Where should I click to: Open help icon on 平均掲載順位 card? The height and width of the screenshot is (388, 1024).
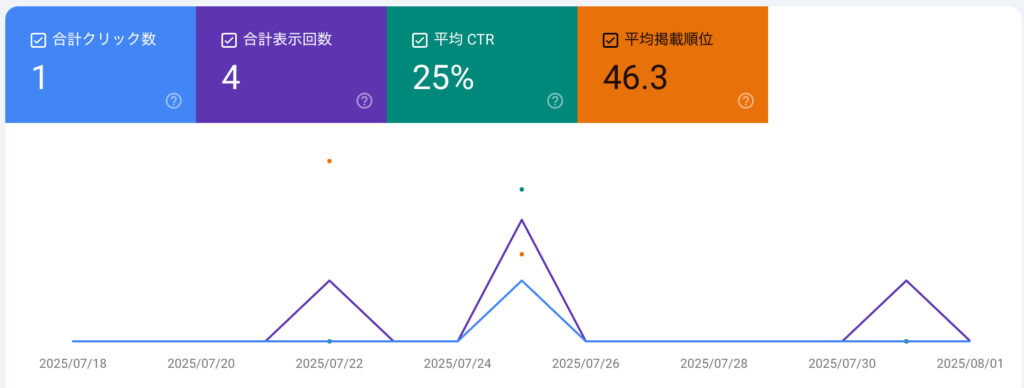(746, 101)
